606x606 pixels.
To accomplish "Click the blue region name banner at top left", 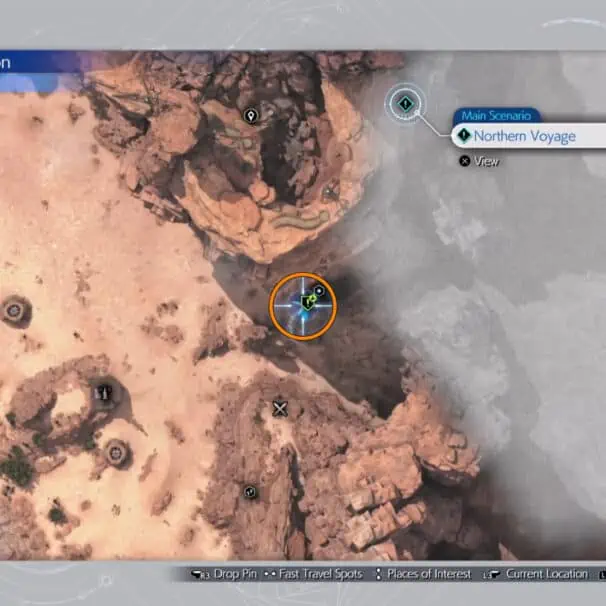I will [x=20, y=62].
